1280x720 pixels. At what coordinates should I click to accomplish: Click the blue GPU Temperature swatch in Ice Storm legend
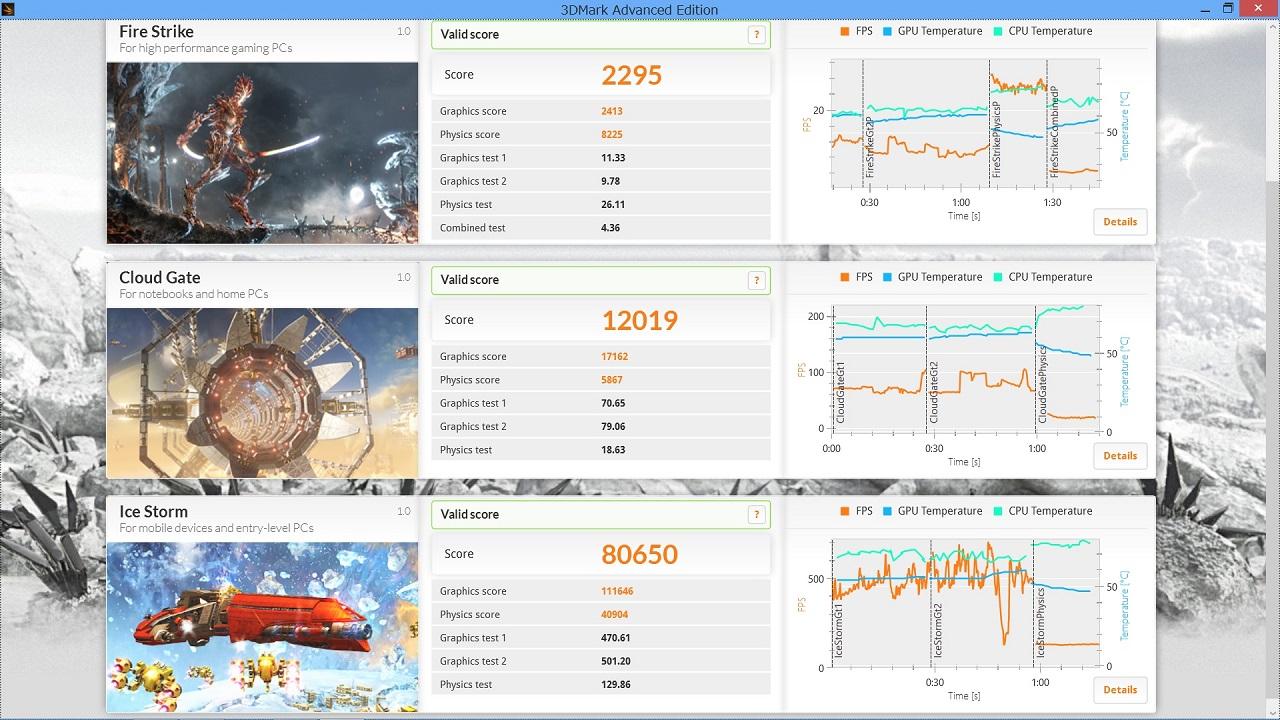pyautogui.click(x=888, y=511)
